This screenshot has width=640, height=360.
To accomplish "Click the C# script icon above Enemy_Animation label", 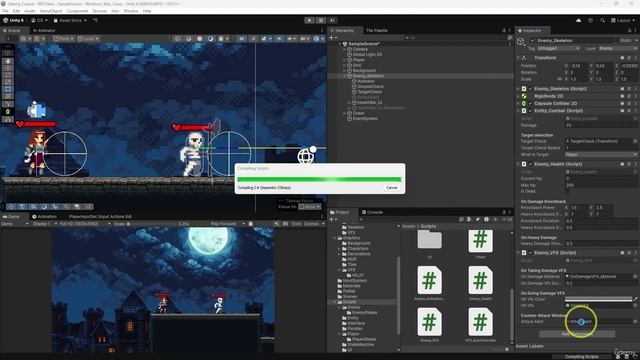I will [429, 280].
